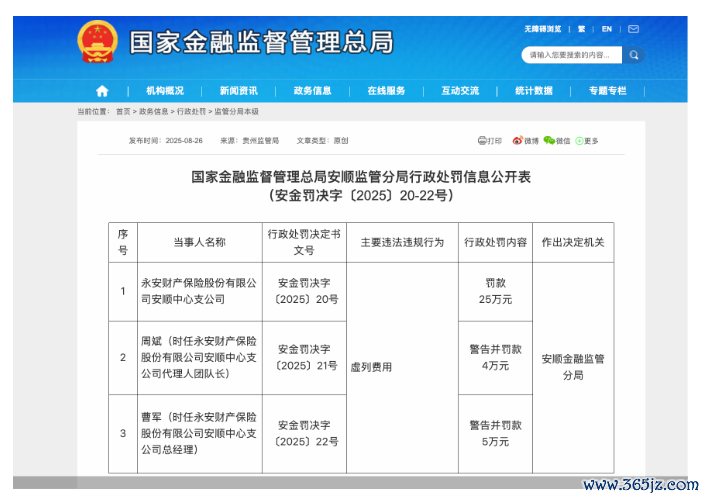Click site title 国家金融监督管理总局
This screenshot has width=706, height=500.
point(262,42)
